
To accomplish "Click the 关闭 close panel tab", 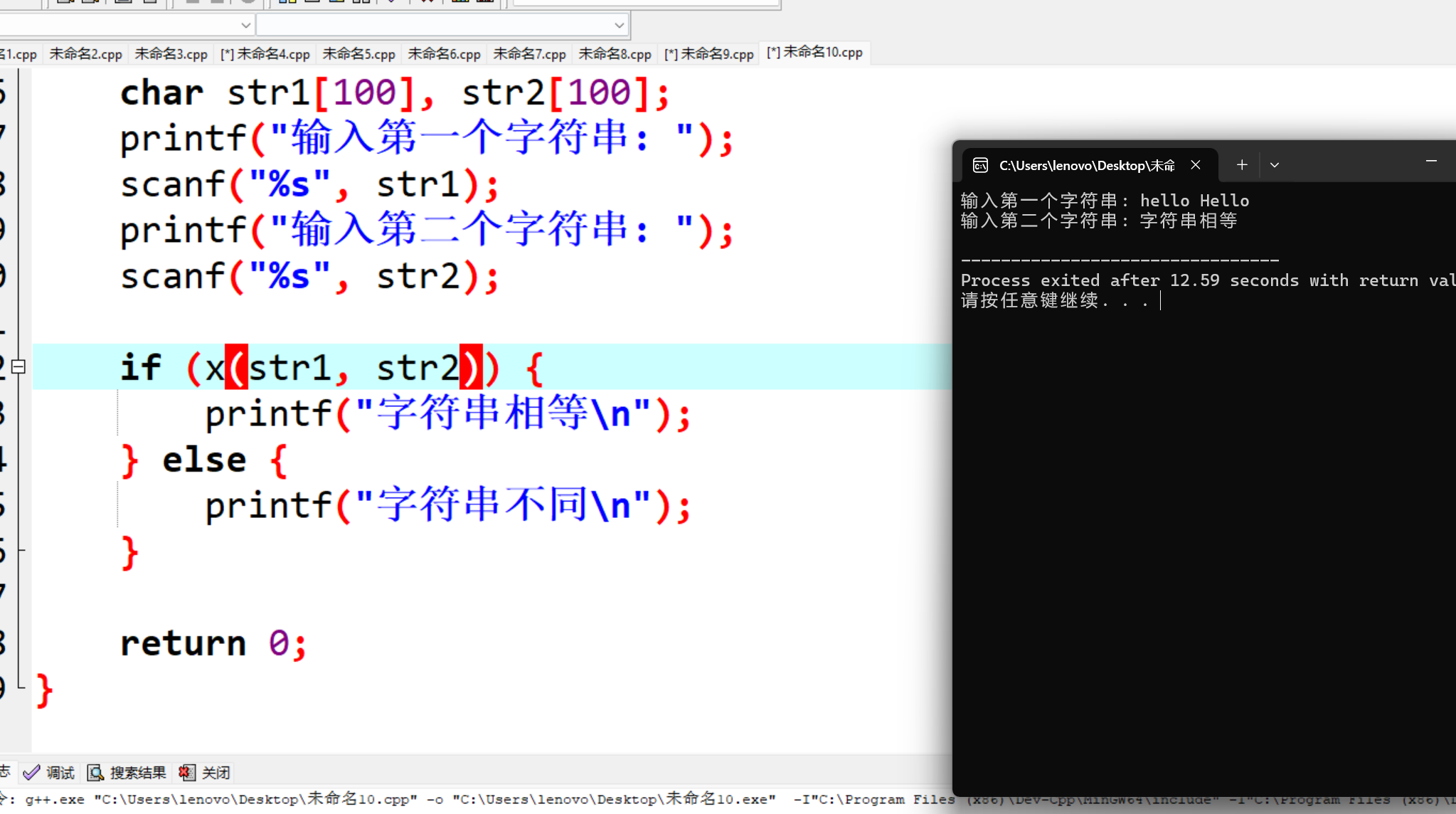I will coord(206,773).
